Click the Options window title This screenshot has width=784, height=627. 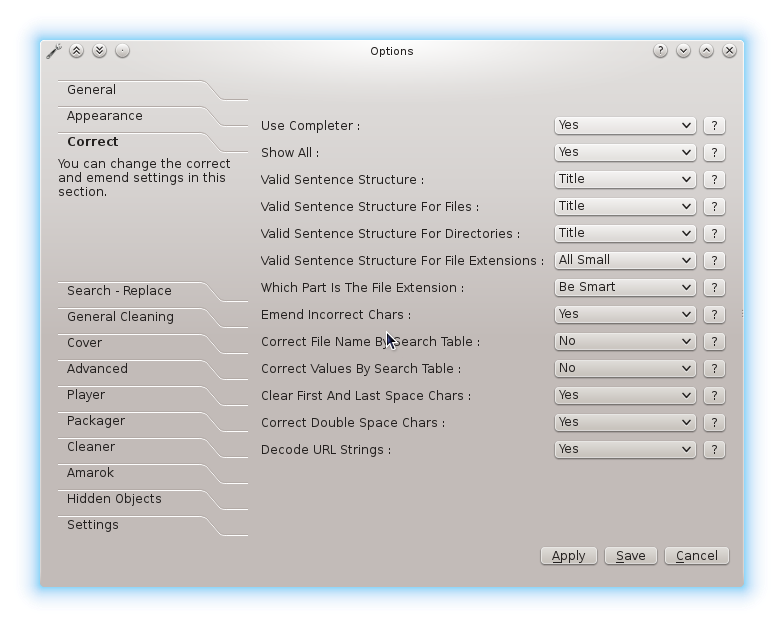[392, 51]
